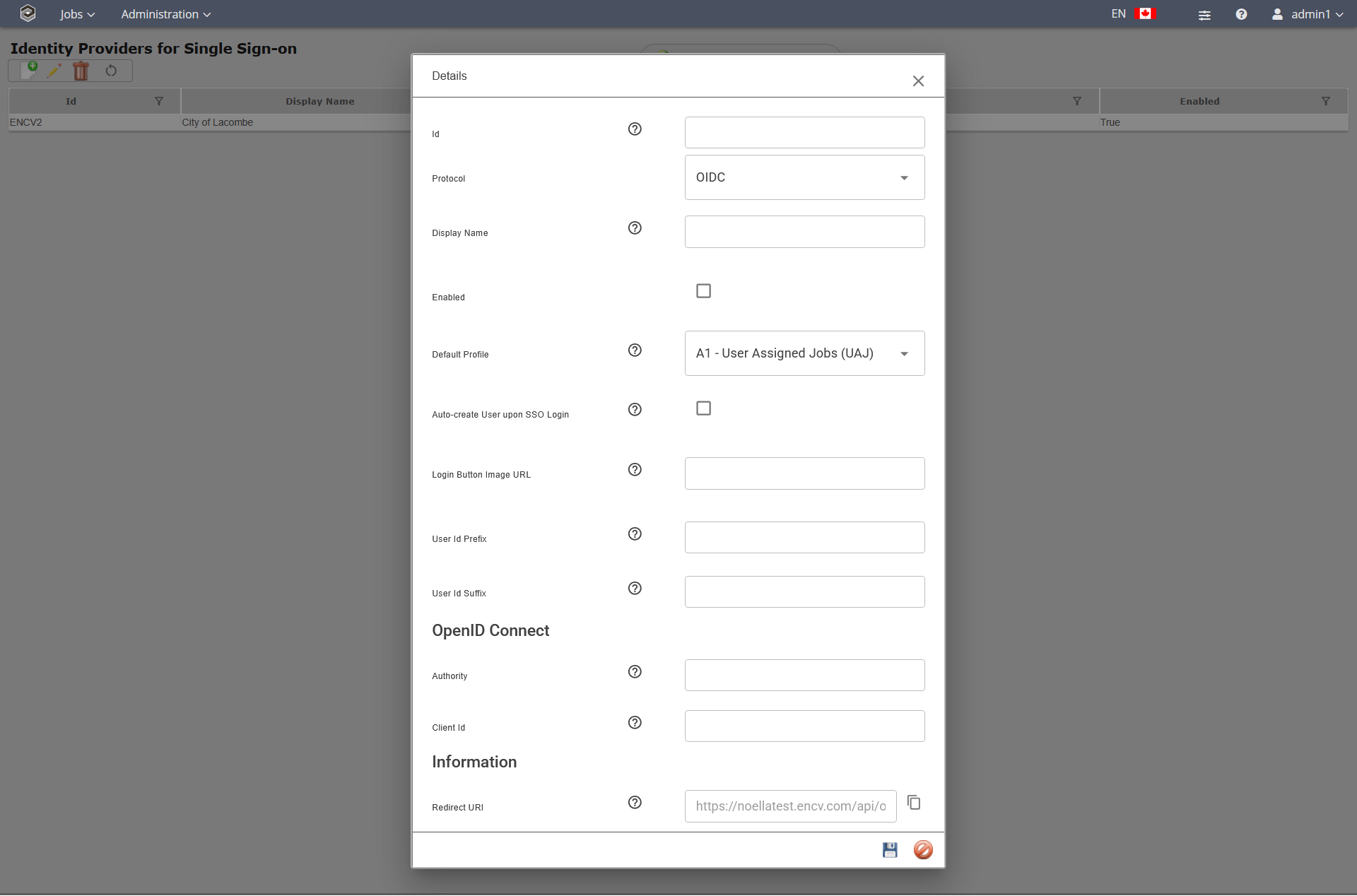Show help for Login Button Image URL
The width and height of the screenshot is (1357, 896).
click(x=635, y=469)
